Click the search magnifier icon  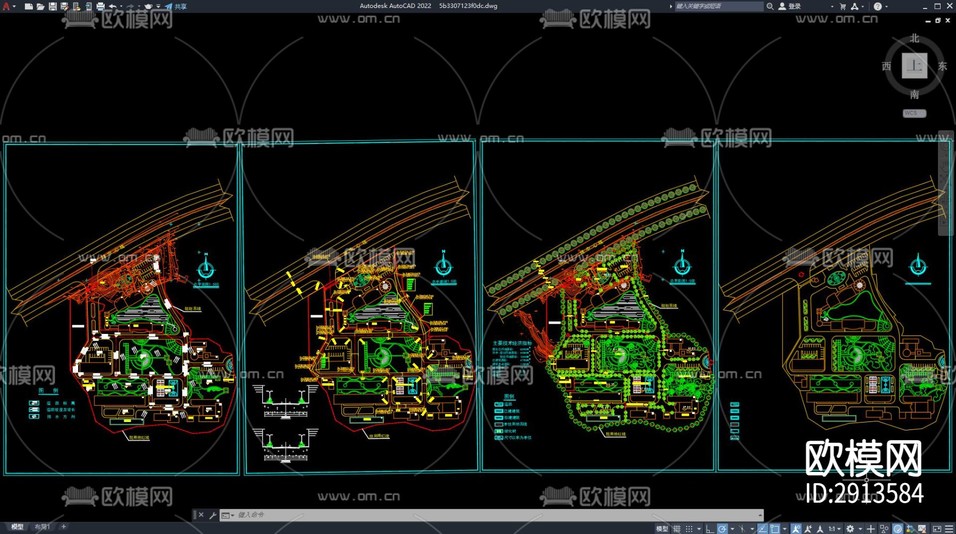pyautogui.click(x=769, y=6)
